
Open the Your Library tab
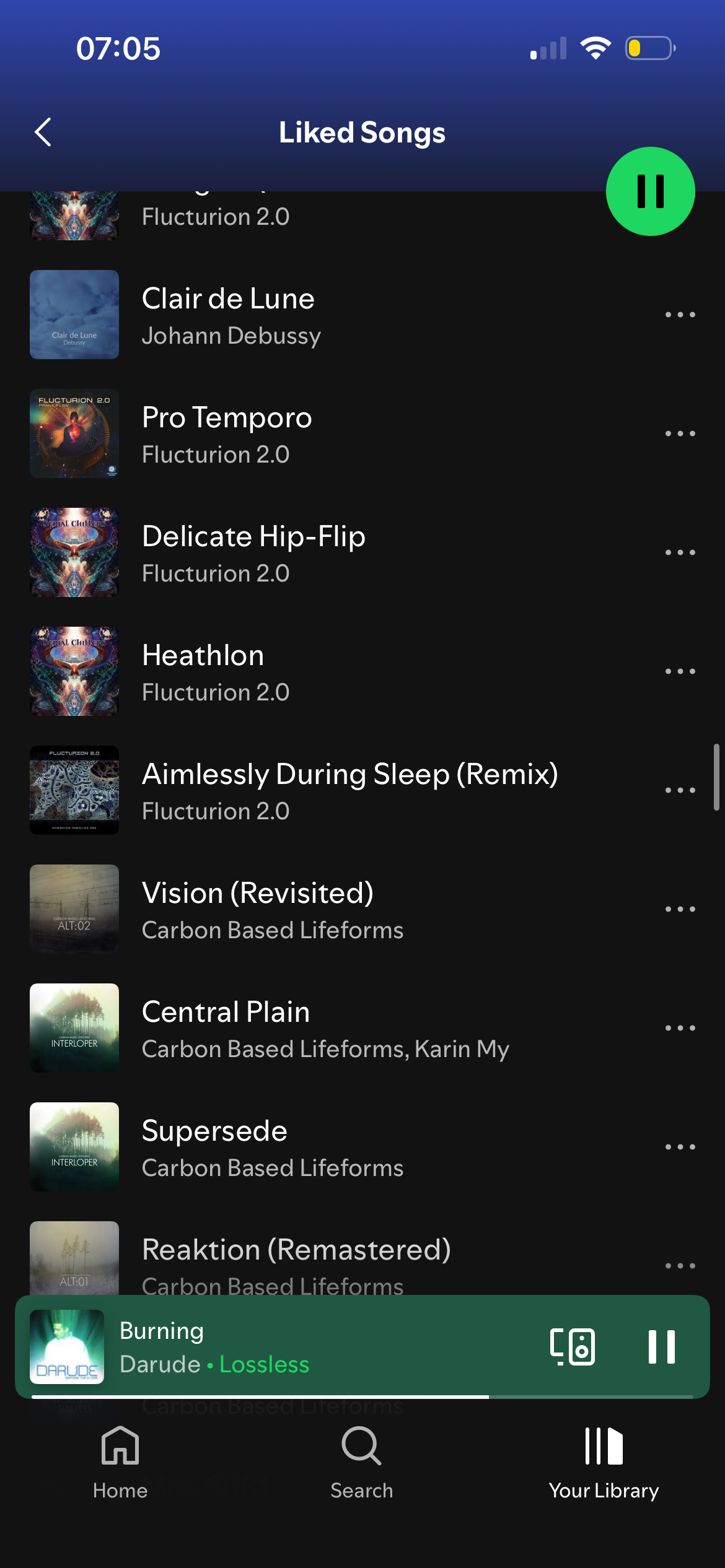[604, 1463]
